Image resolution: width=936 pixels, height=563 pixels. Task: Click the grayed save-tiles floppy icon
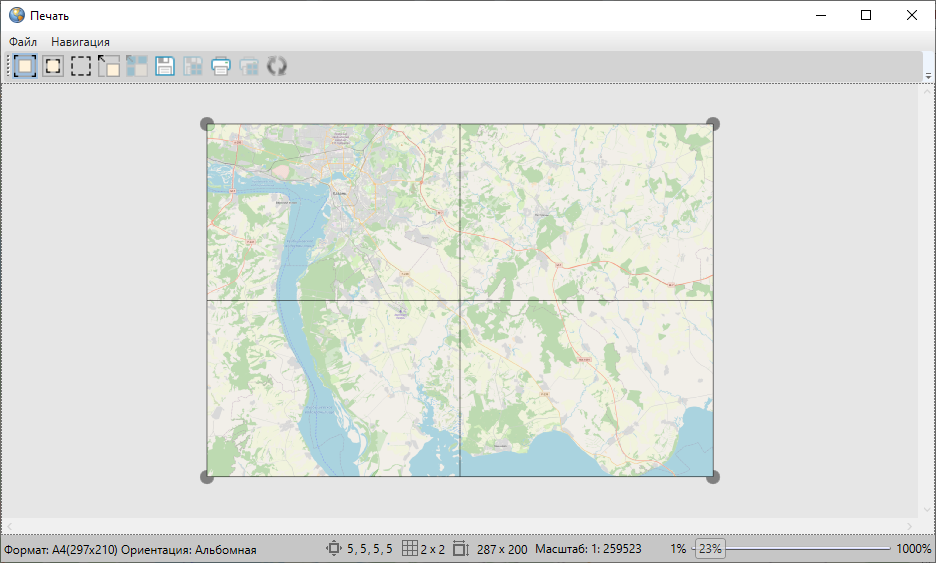193,67
